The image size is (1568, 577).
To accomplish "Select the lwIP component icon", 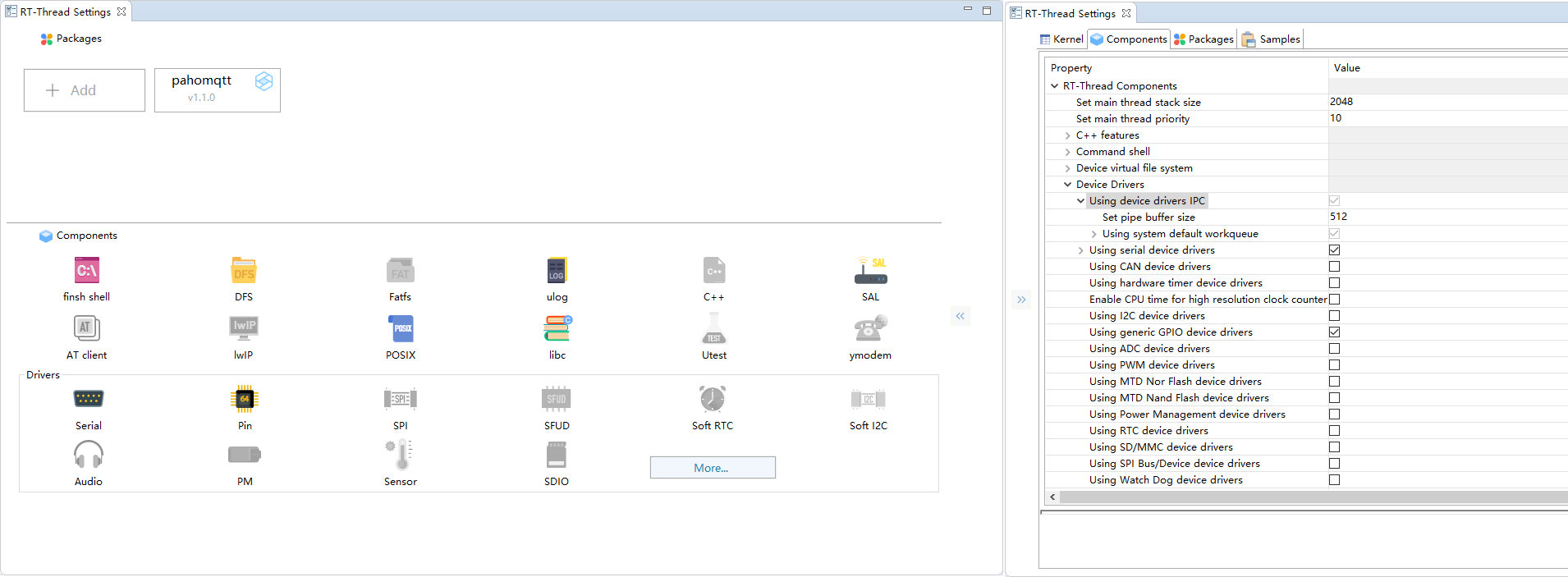I will point(244,328).
